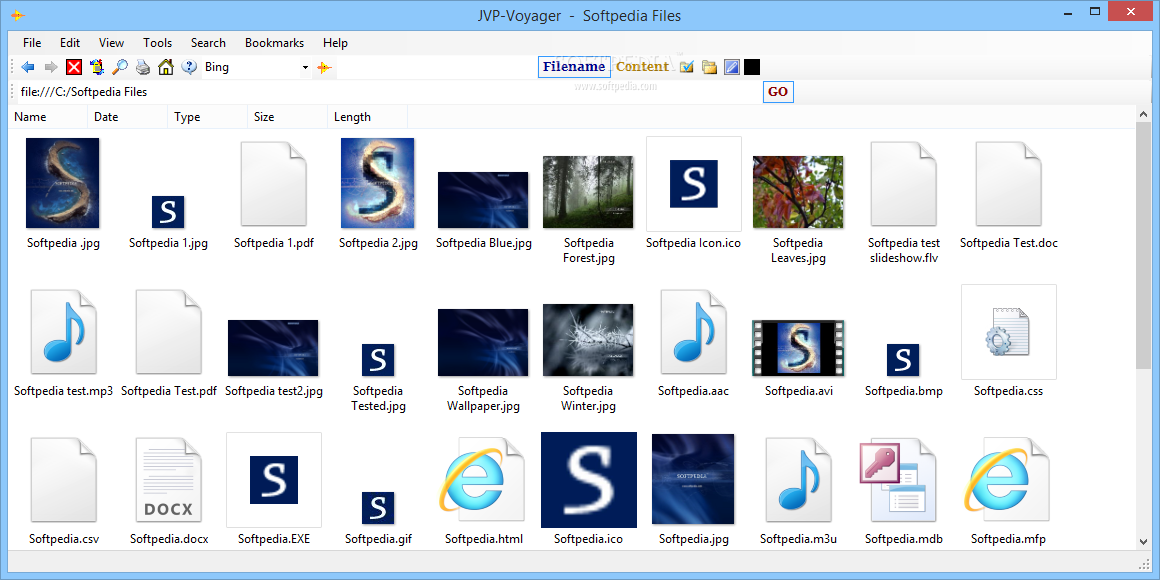The height and width of the screenshot is (580, 1160).
Task: Select the Softpedia 1.pdf file icon
Action: [274, 183]
